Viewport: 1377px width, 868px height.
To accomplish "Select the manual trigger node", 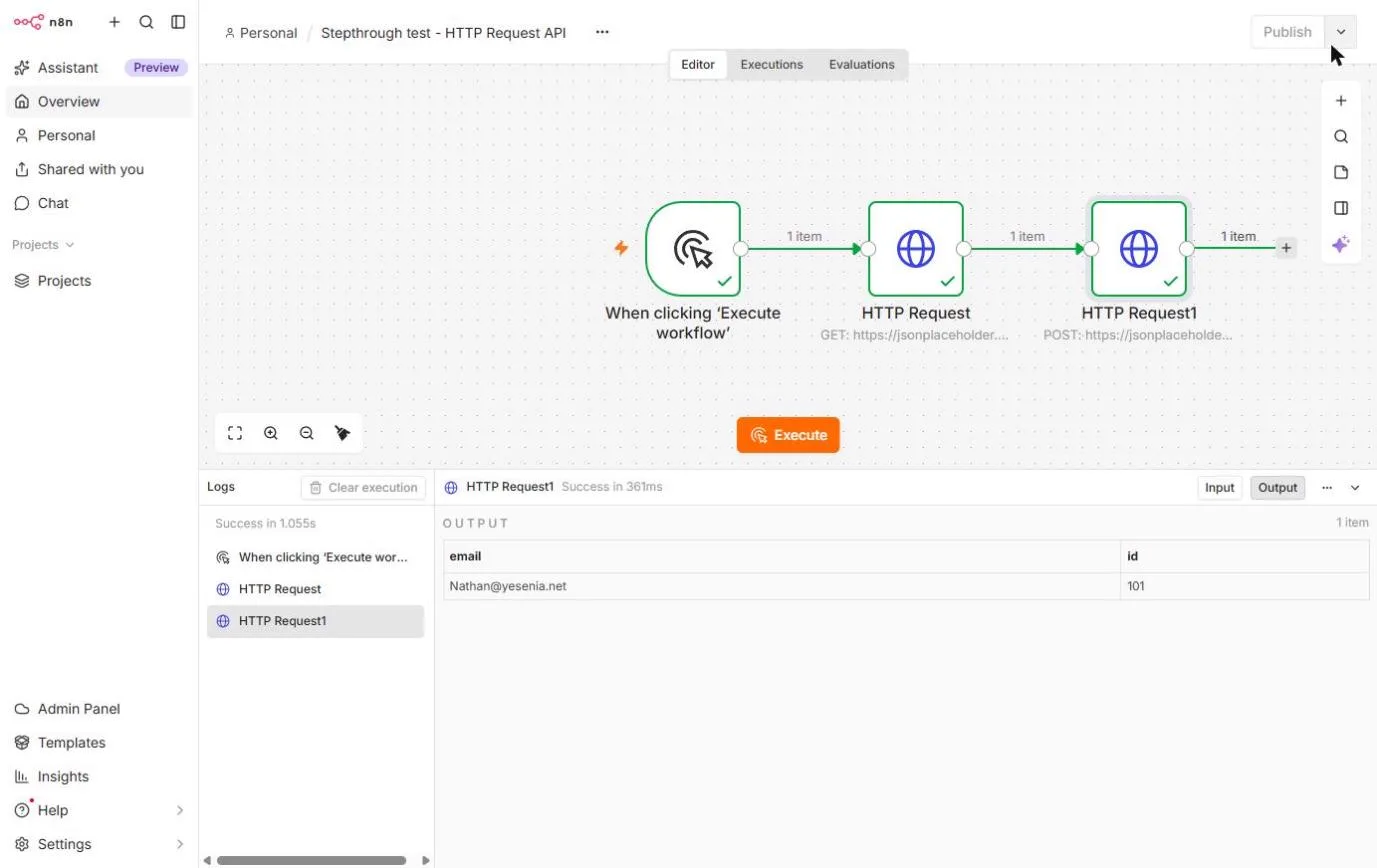I will pyautogui.click(x=693, y=249).
